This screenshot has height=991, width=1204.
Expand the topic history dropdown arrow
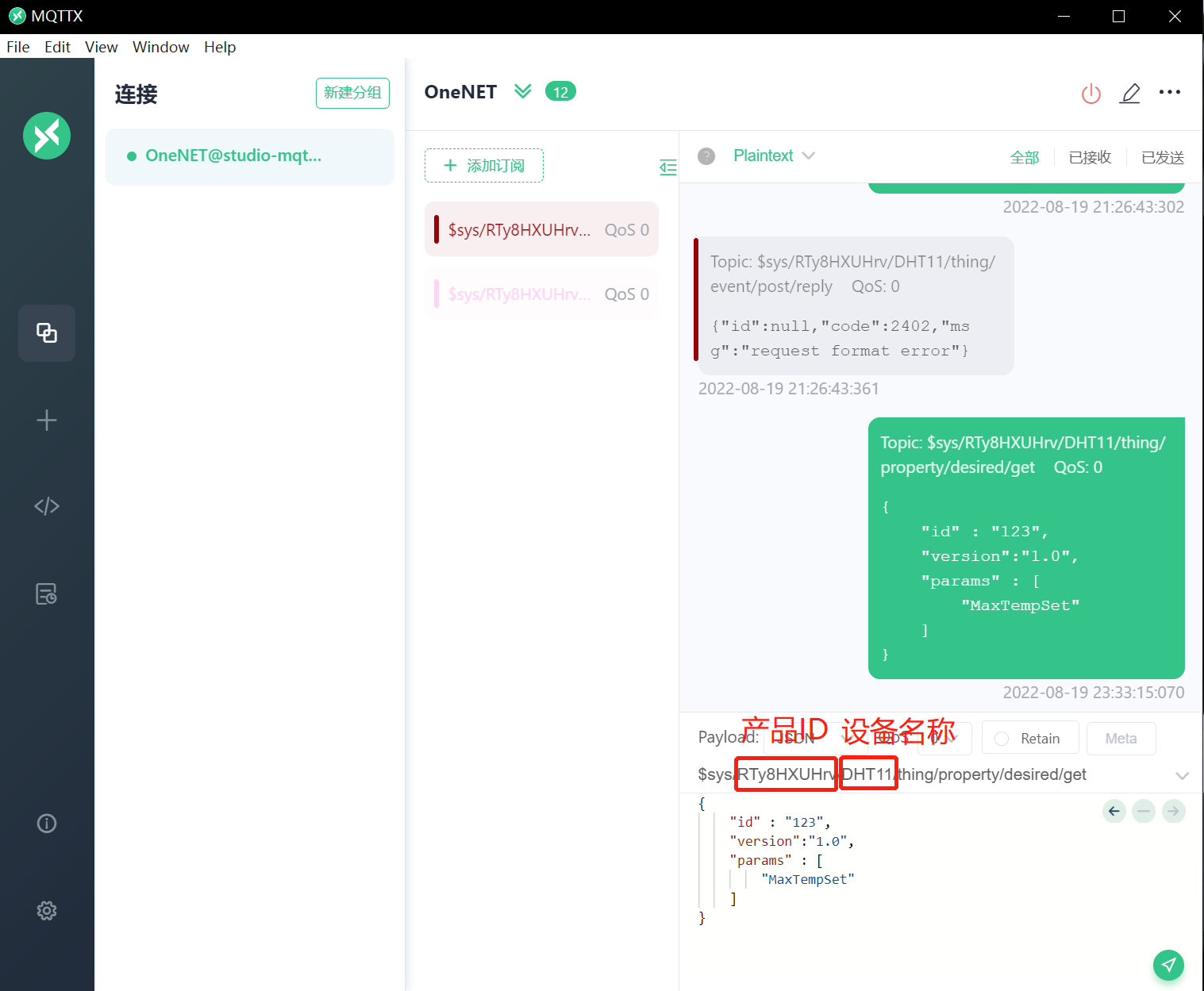[x=1182, y=775]
